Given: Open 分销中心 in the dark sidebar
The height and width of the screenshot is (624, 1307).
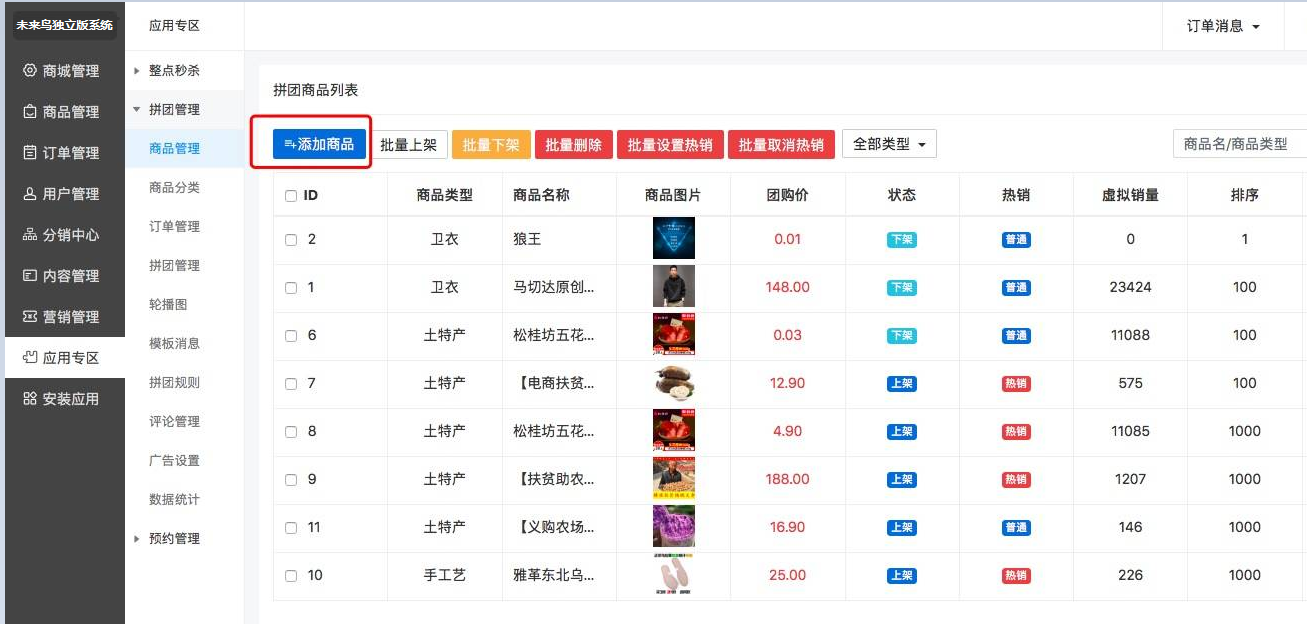Looking at the screenshot, I should 62,235.
